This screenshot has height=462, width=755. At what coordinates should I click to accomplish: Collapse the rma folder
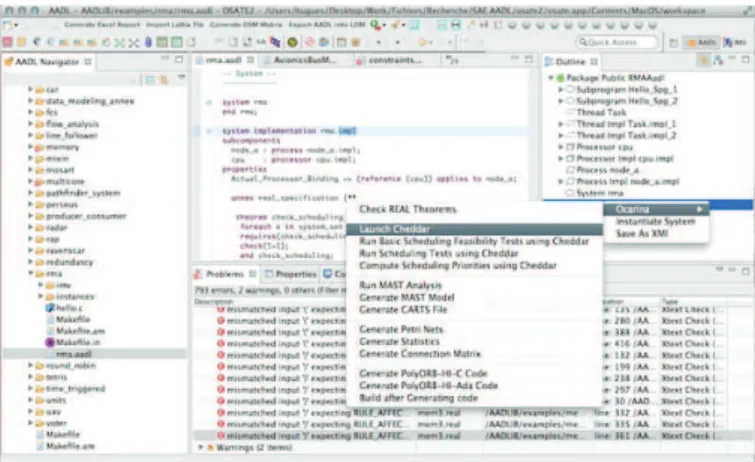[x=30, y=273]
